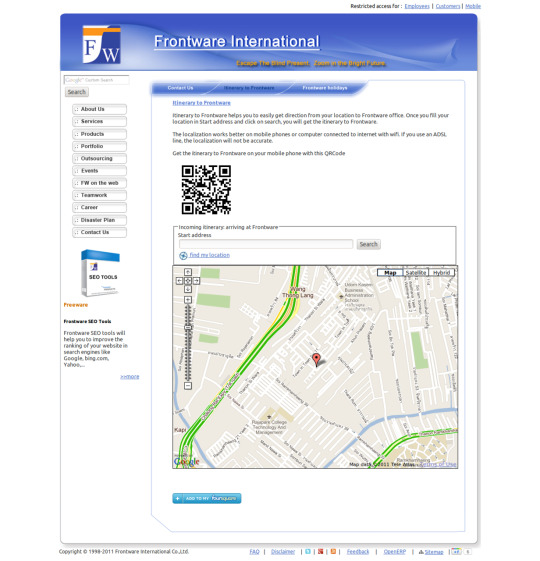The height and width of the screenshot is (561, 540).
Task: Open the red social icon in footer
Action: click(x=321, y=552)
